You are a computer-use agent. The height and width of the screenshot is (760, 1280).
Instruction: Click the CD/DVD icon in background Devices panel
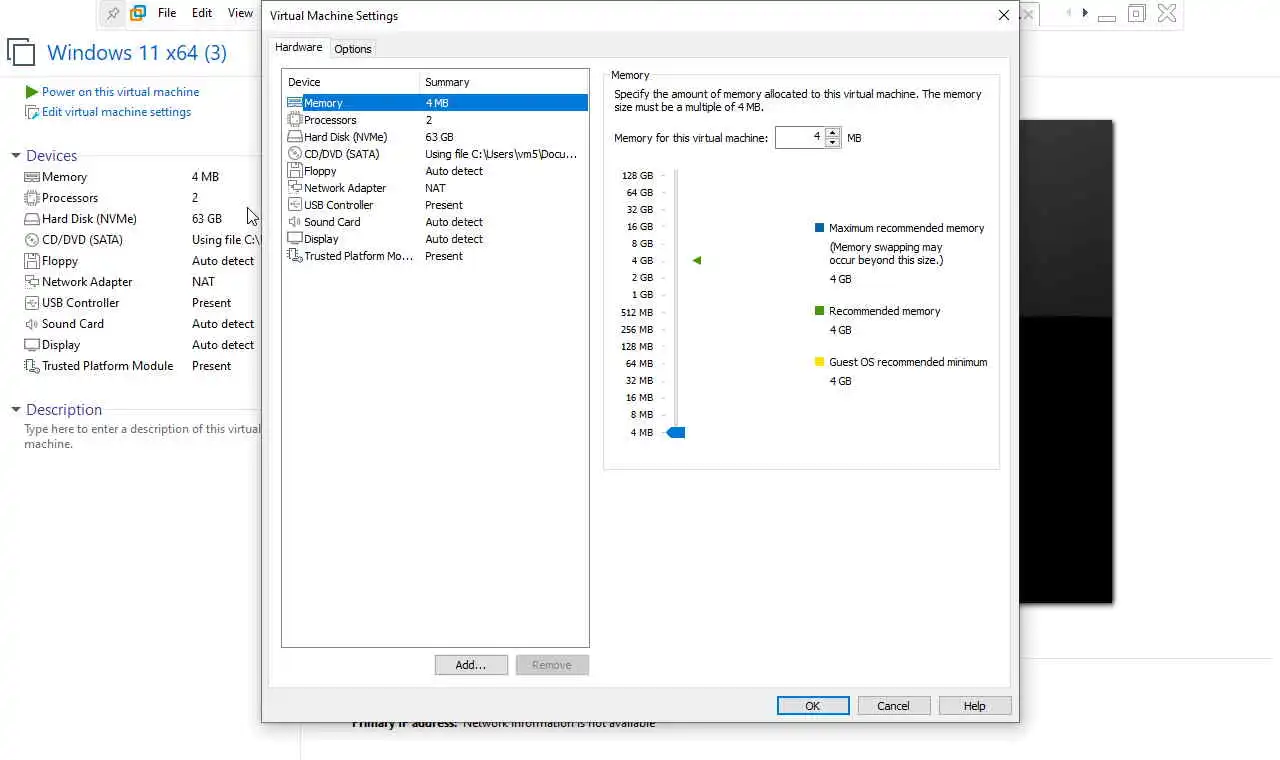(x=32, y=240)
